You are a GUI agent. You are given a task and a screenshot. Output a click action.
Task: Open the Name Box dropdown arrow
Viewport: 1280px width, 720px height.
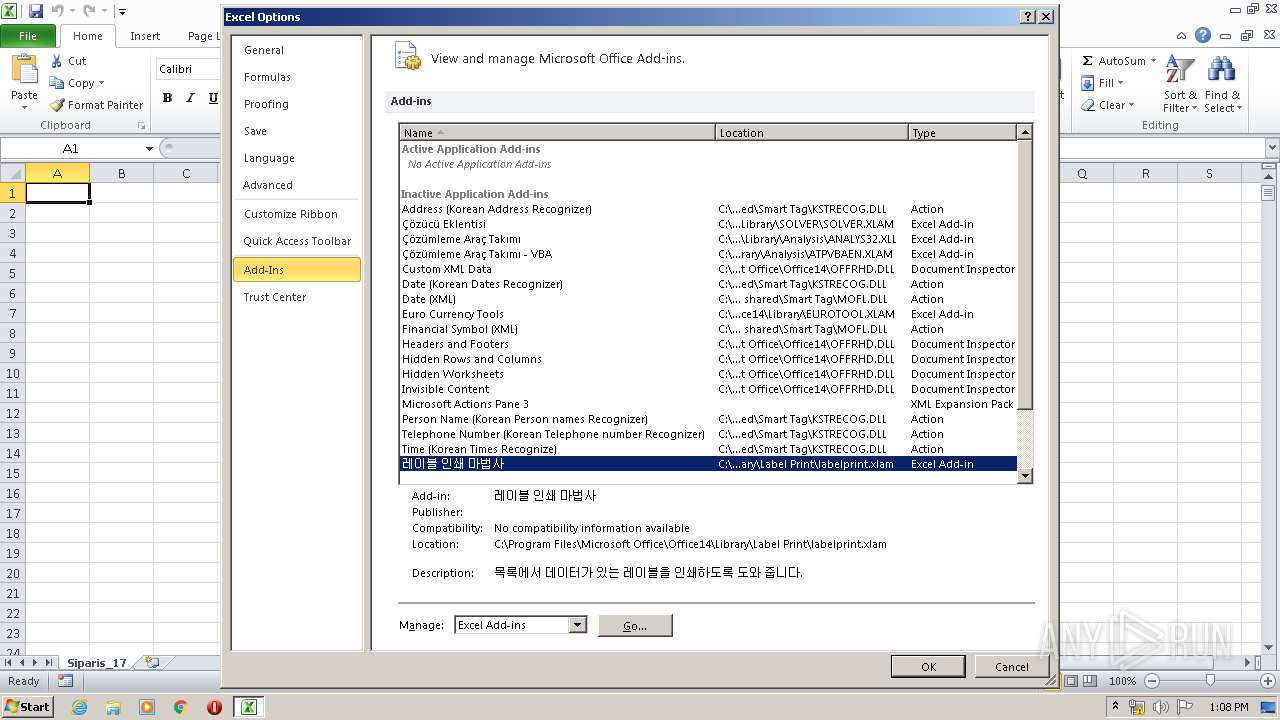click(149, 149)
